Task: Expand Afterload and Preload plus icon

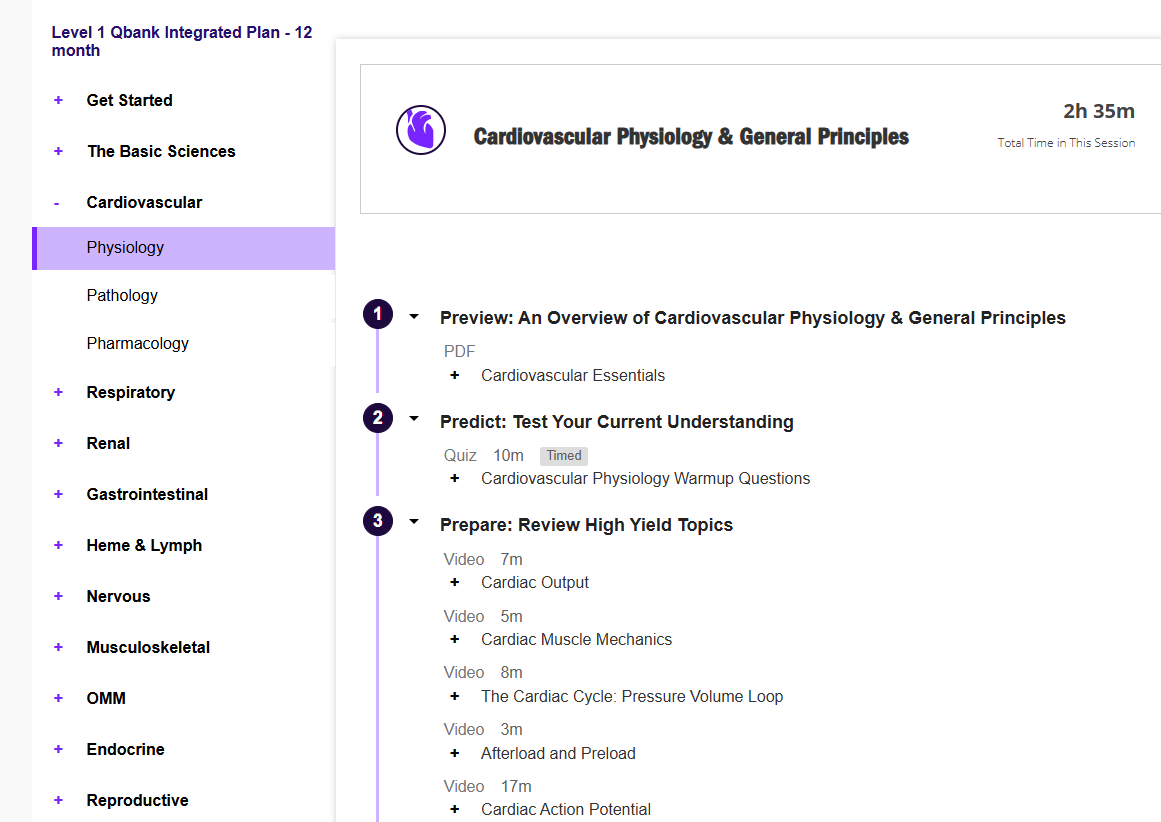Action: 455,754
